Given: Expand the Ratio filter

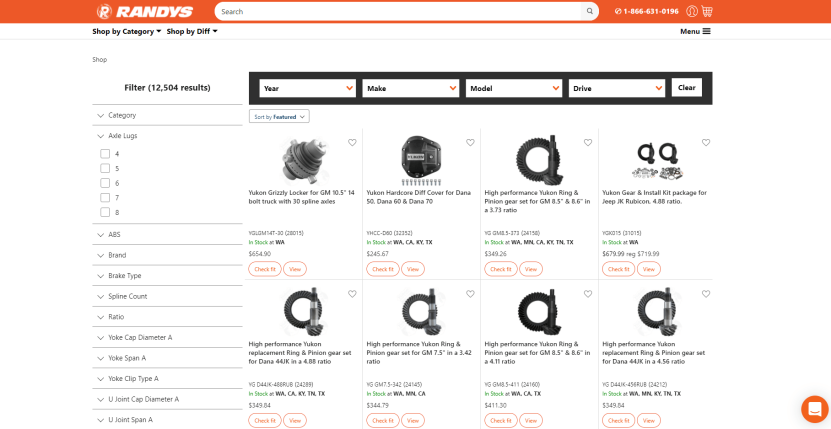Looking at the screenshot, I should [167, 317].
